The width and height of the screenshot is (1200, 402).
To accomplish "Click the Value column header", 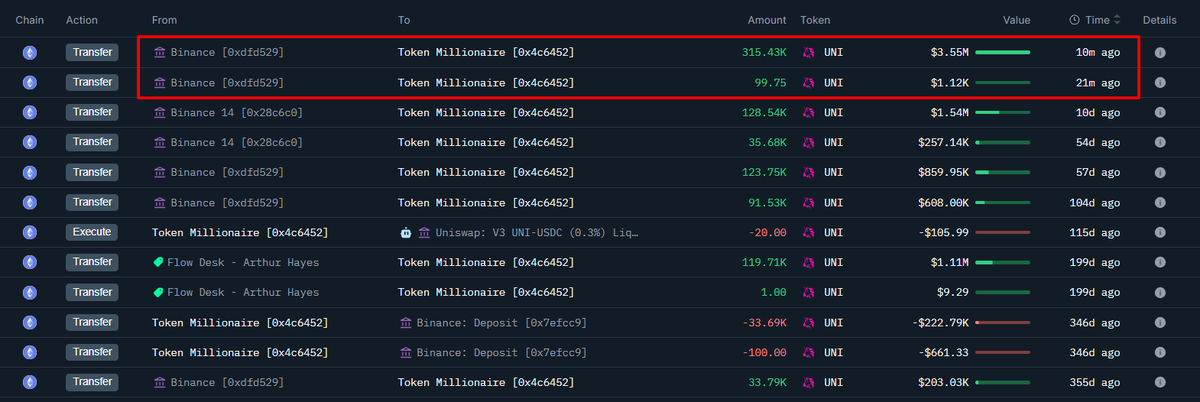I will (1016, 20).
